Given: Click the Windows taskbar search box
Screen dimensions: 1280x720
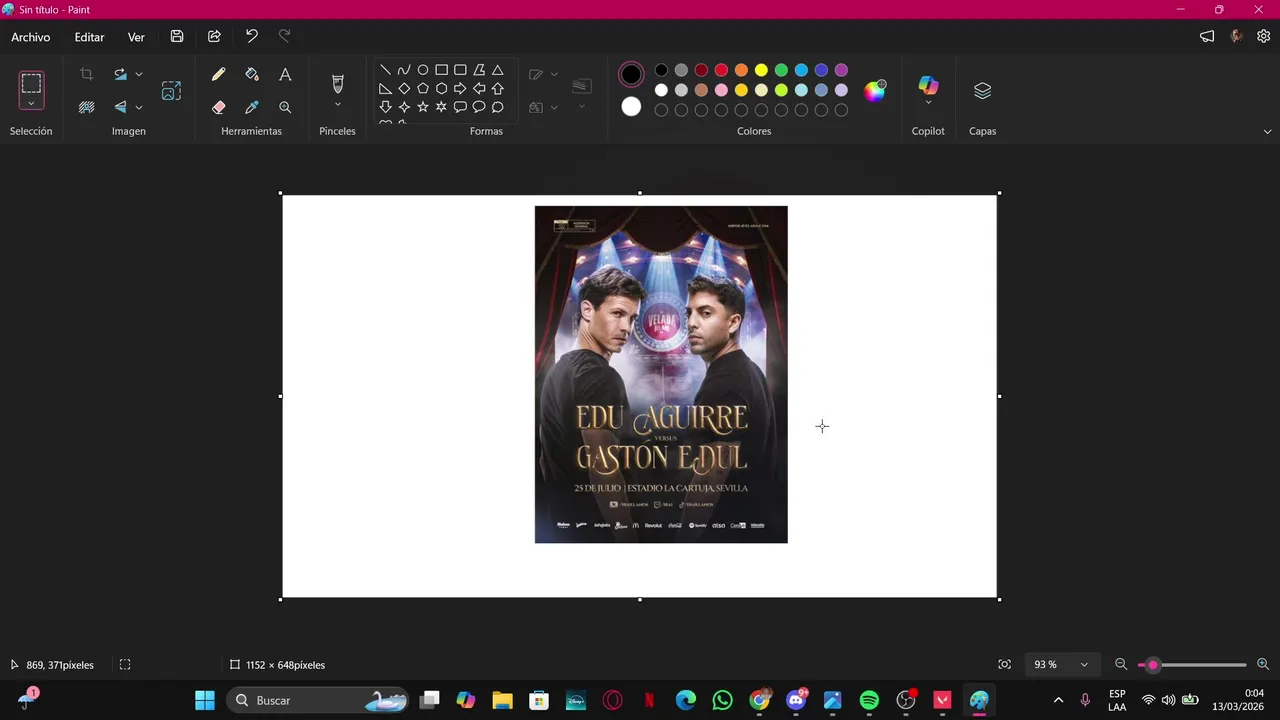Looking at the screenshot, I should tap(318, 701).
